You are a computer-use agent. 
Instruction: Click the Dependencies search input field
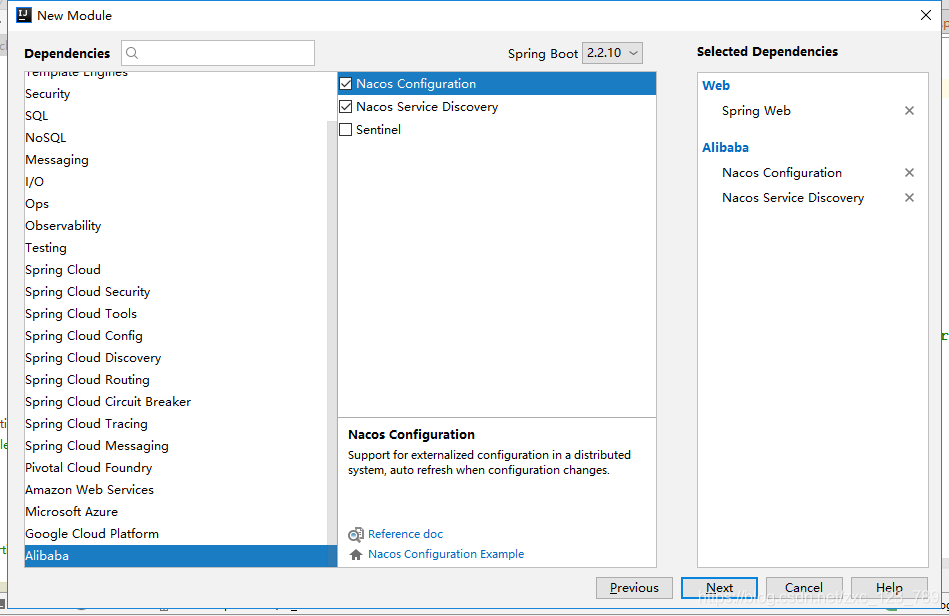(x=218, y=53)
